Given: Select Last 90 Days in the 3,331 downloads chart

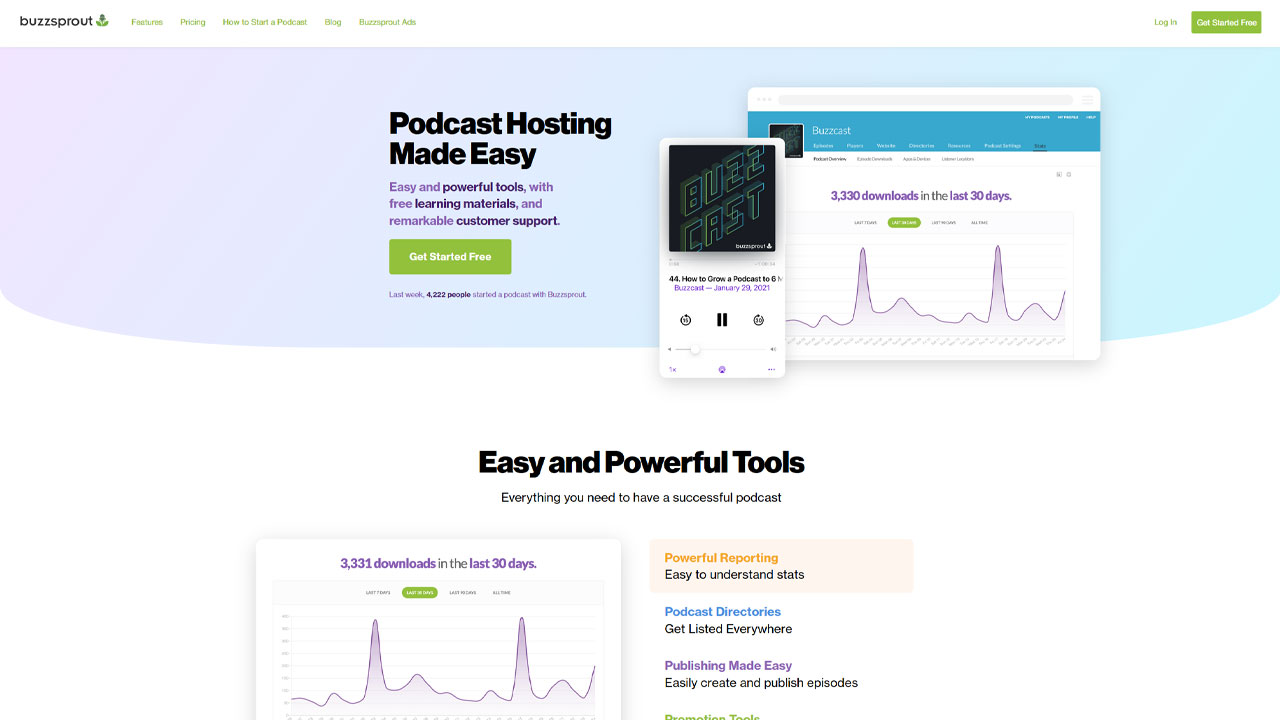Looking at the screenshot, I should point(462,593).
